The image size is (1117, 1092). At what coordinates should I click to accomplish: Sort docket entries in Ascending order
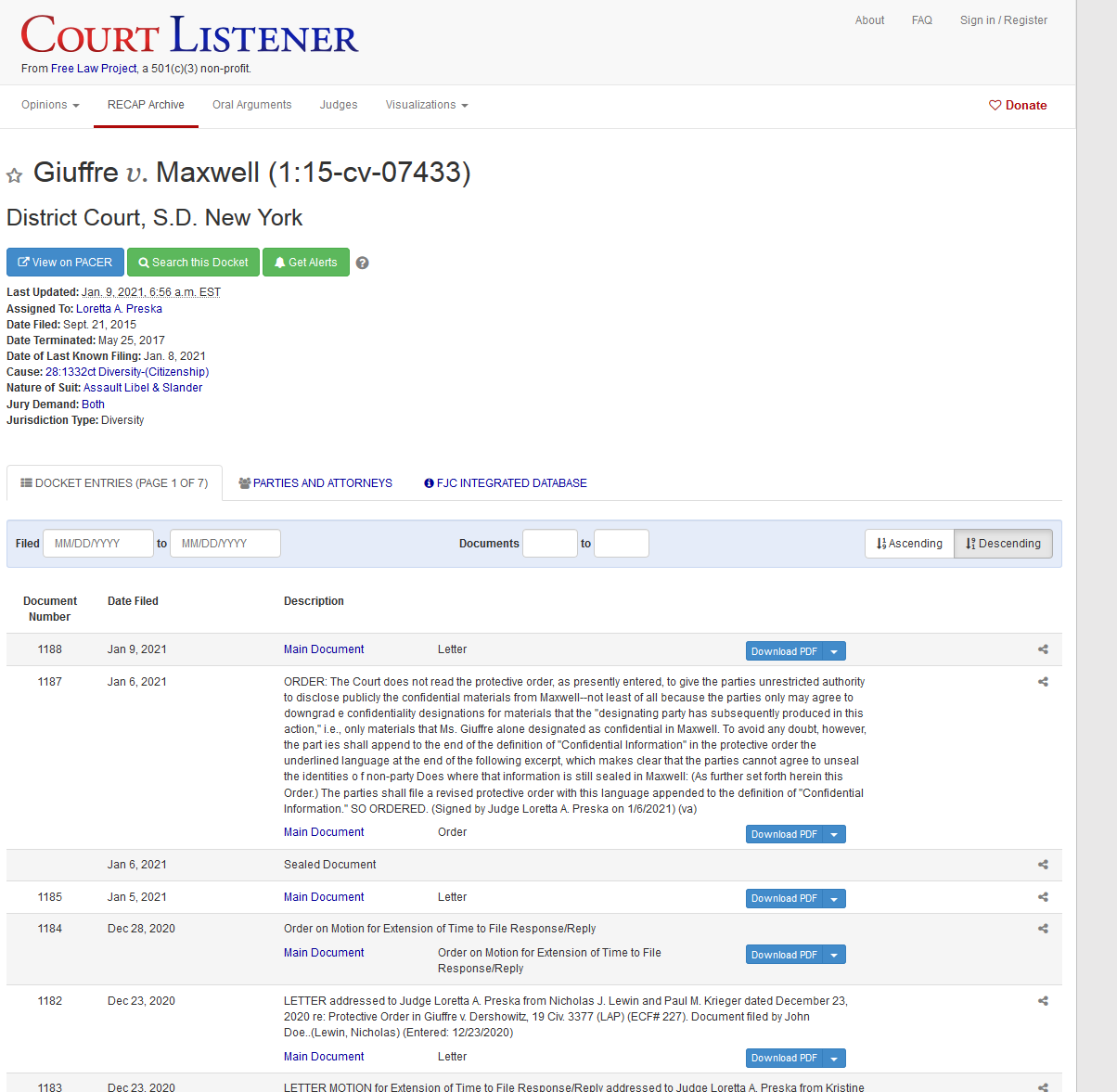click(909, 544)
